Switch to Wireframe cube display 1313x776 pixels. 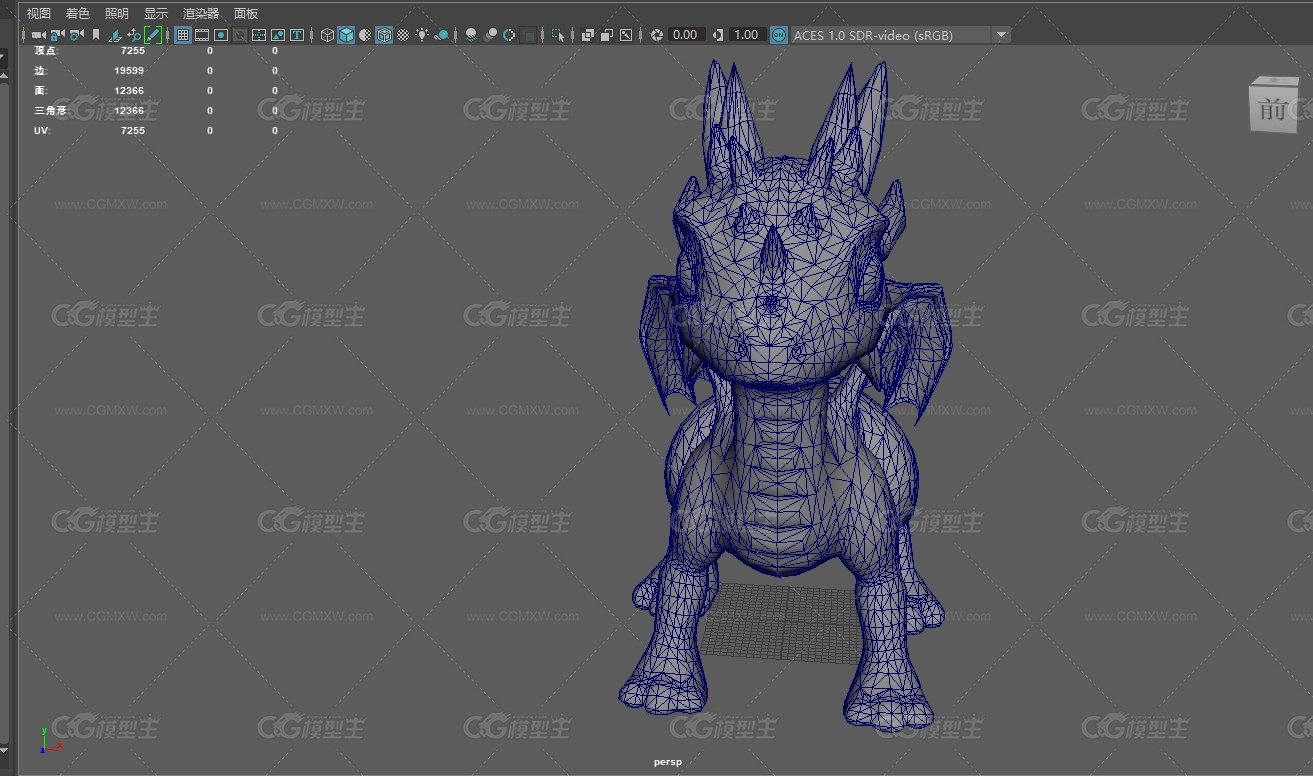(x=327, y=35)
